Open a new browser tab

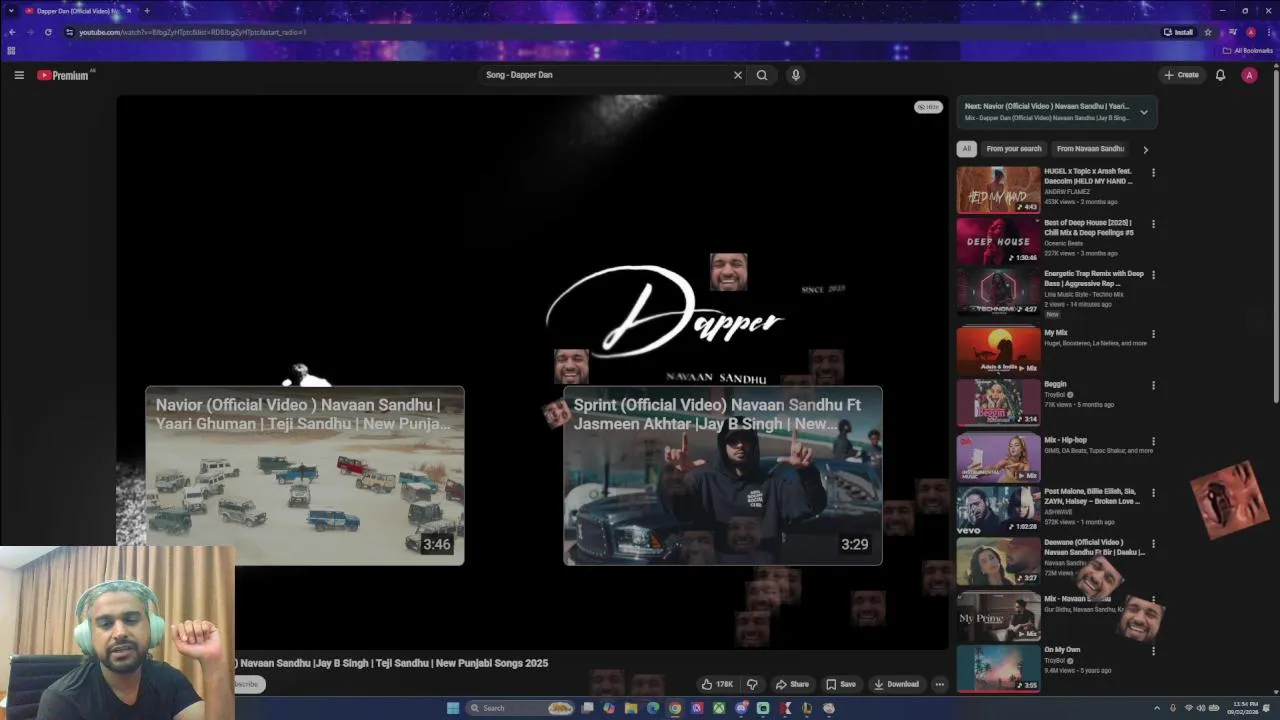point(147,11)
